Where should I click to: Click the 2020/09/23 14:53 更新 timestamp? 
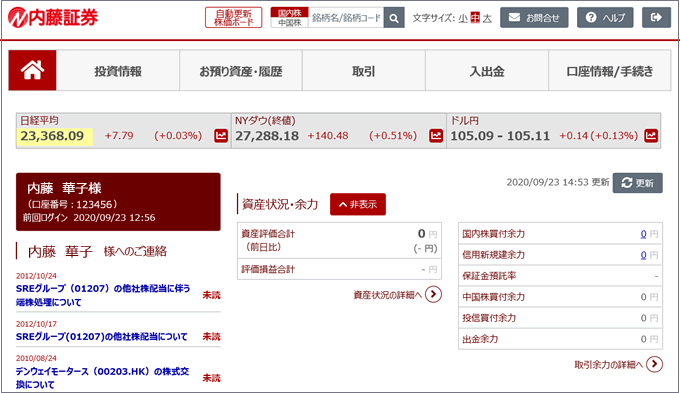[x=558, y=182]
